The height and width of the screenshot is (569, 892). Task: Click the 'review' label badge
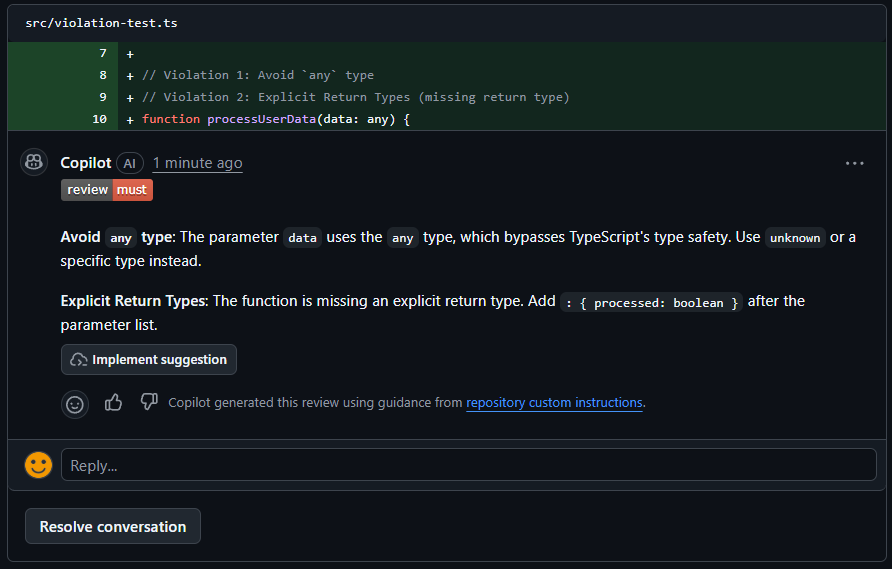87,190
